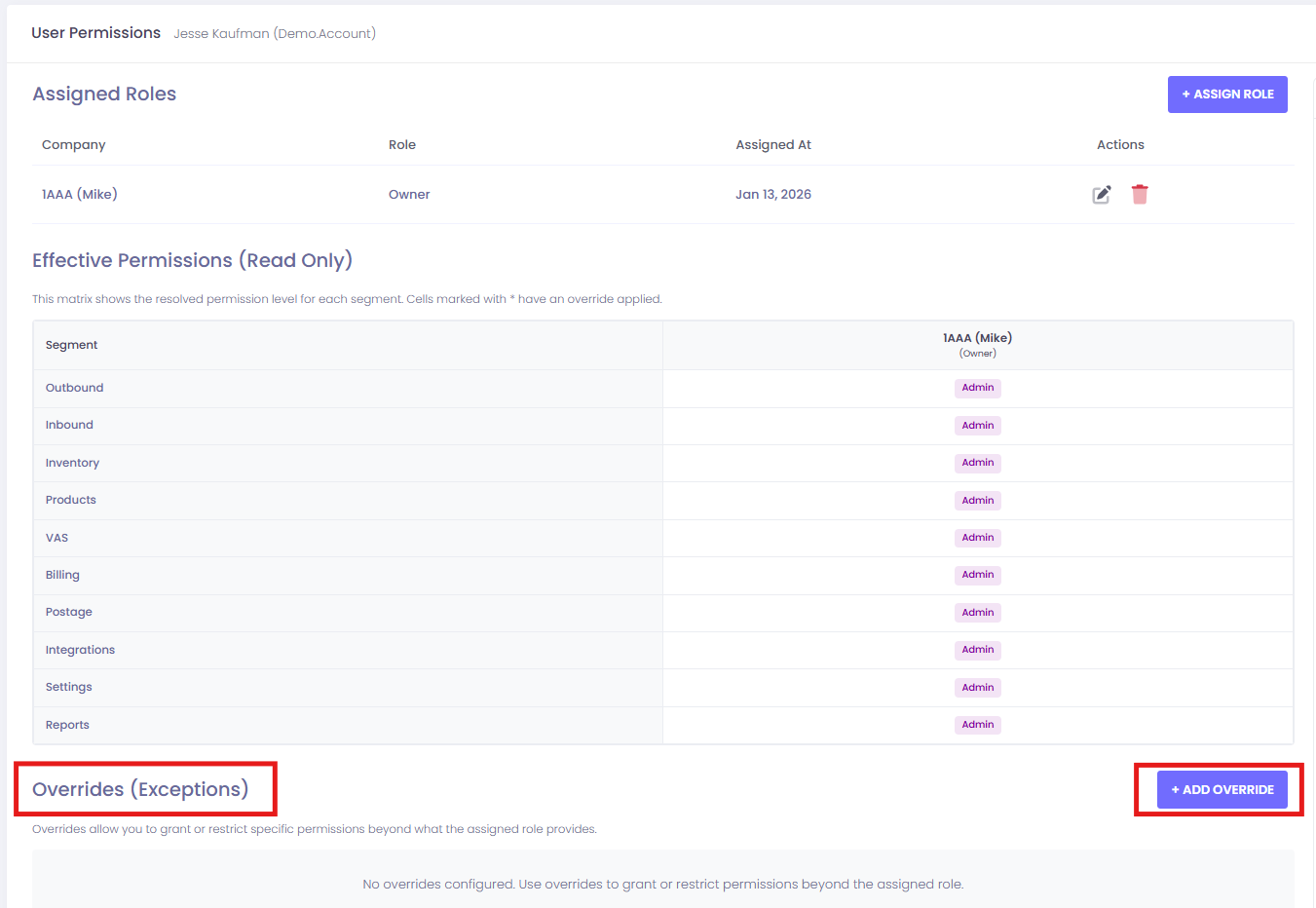Select the Billing Admin badge
The width and height of the screenshot is (1316, 908).
(977, 575)
